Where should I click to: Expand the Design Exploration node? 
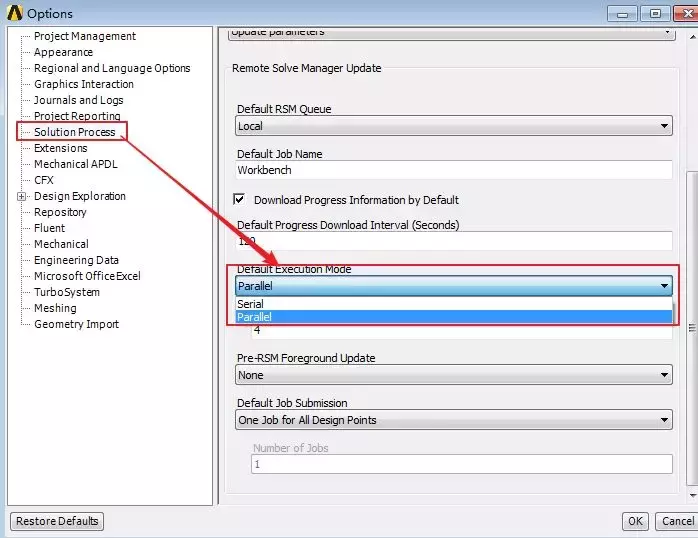tap(21, 196)
